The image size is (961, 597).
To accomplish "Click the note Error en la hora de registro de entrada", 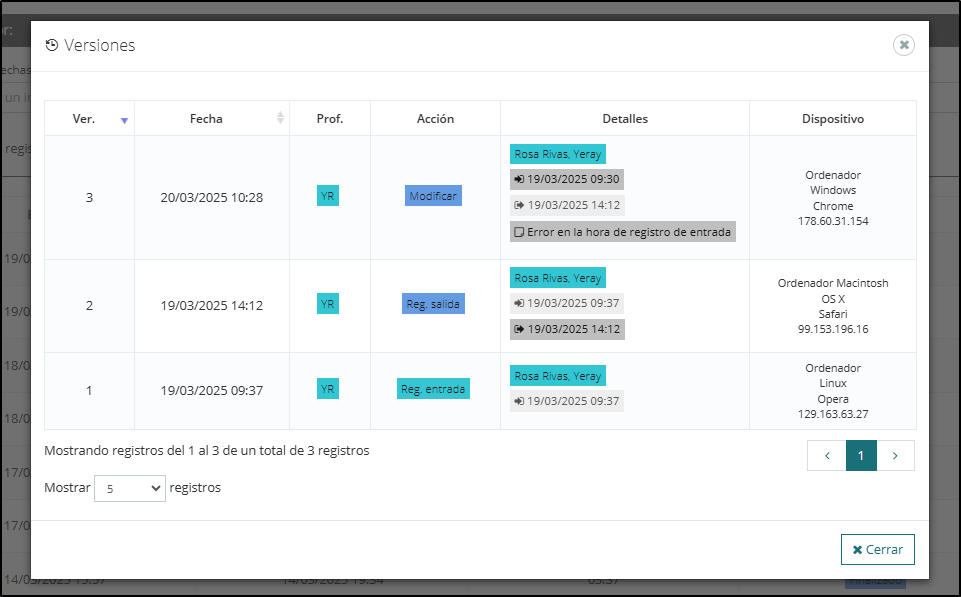I will click(x=623, y=232).
